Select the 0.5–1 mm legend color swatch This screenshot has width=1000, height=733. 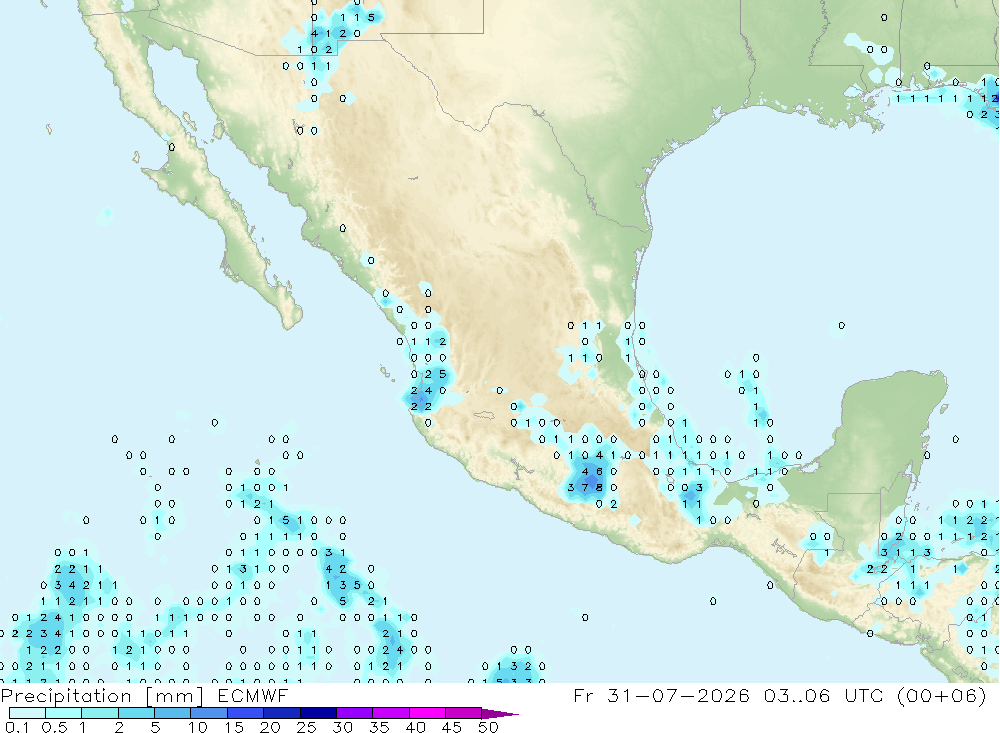pyautogui.click(x=63, y=713)
